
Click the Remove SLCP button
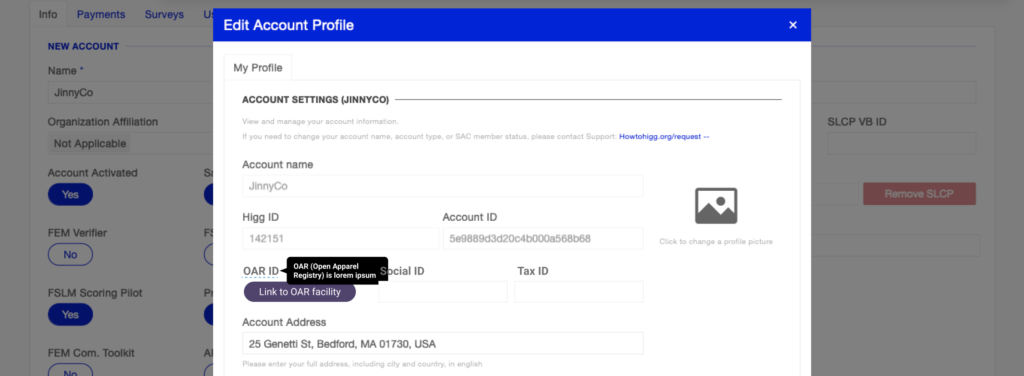pos(920,194)
